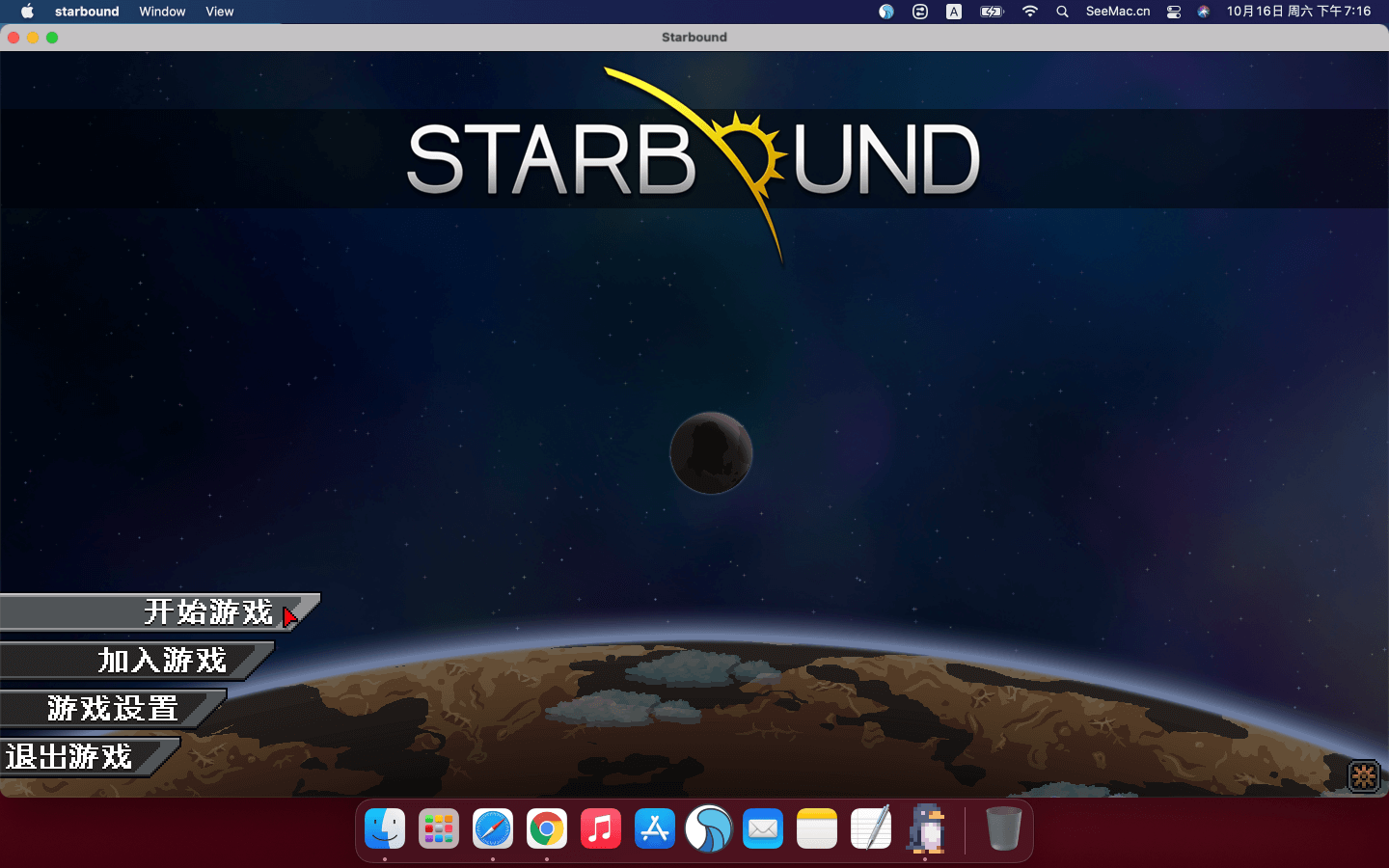
Task: Open the starbound application menu
Action: click(x=87, y=12)
